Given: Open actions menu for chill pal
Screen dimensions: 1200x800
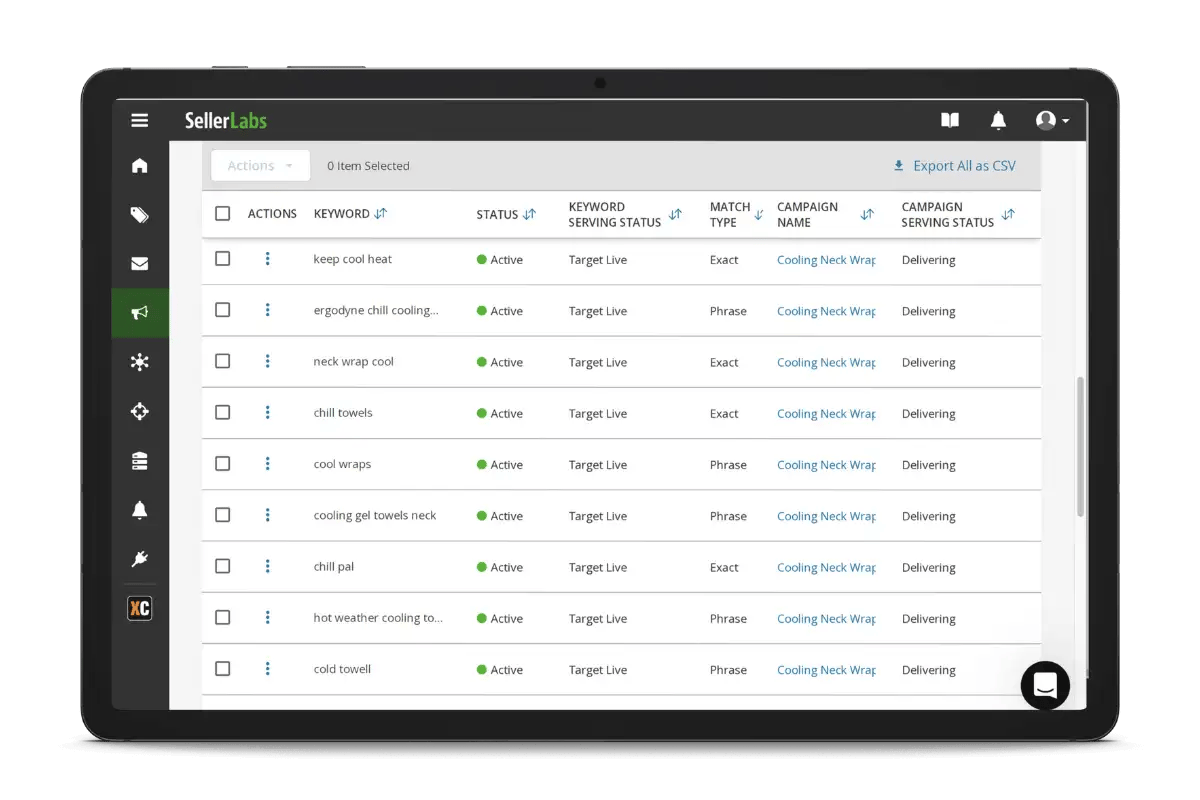Looking at the screenshot, I should pos(267,566).
